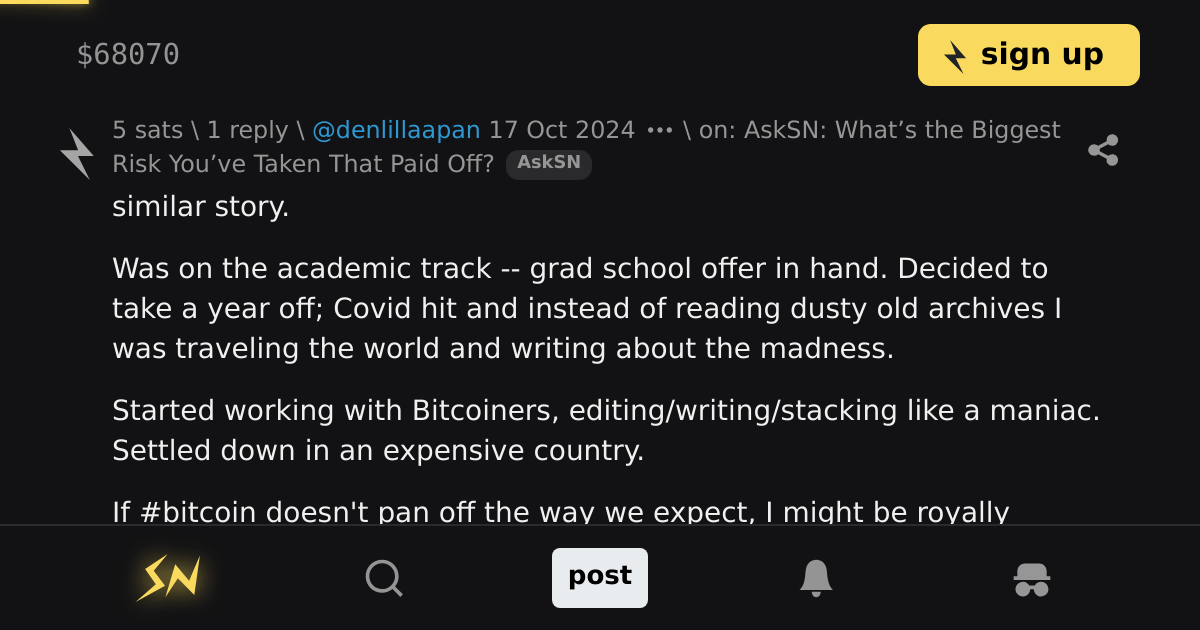This screenshot has height=630, width=1200.
Task: Tap the SN logo in bottom navigation
Action: (169, 577)
